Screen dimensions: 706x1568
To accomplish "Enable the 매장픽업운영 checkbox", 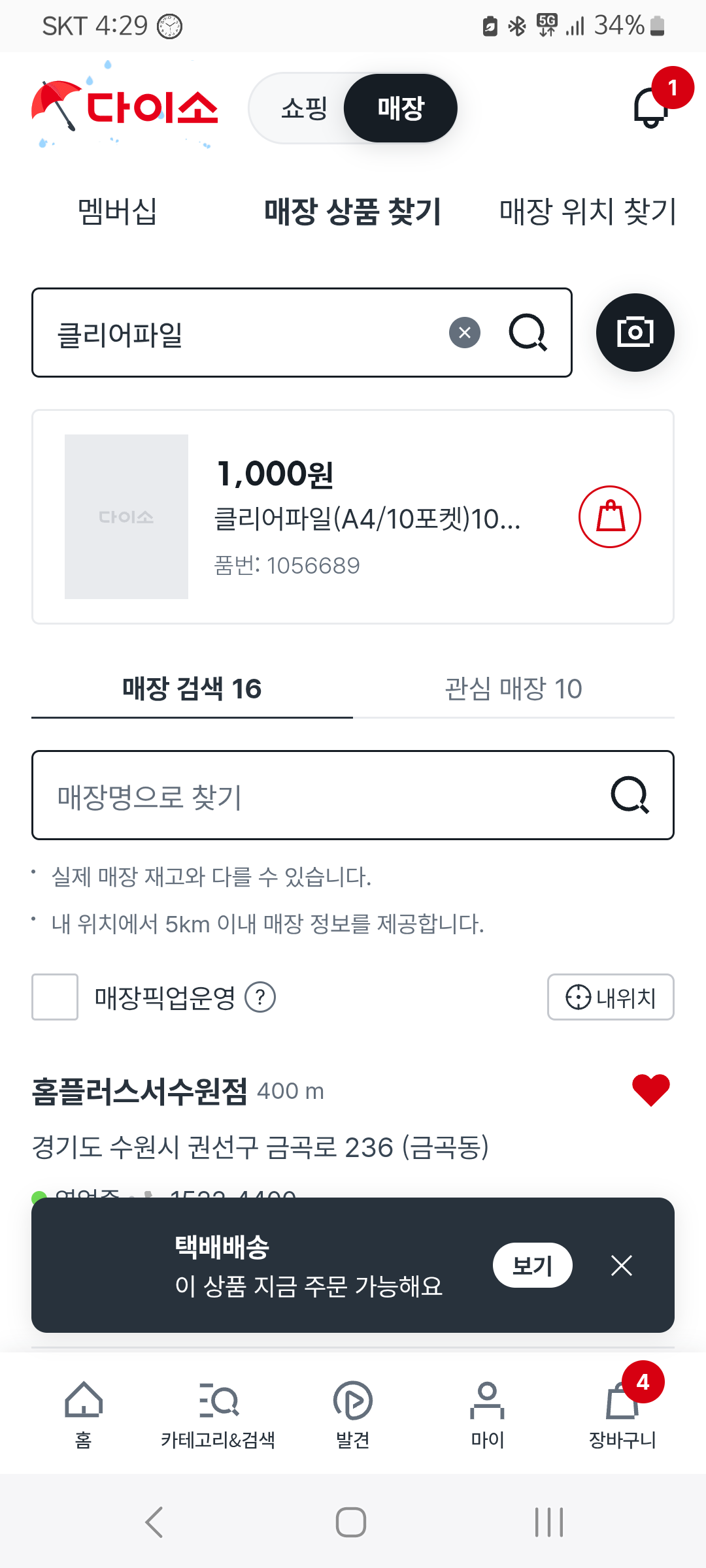I will (x=55, y=997).
